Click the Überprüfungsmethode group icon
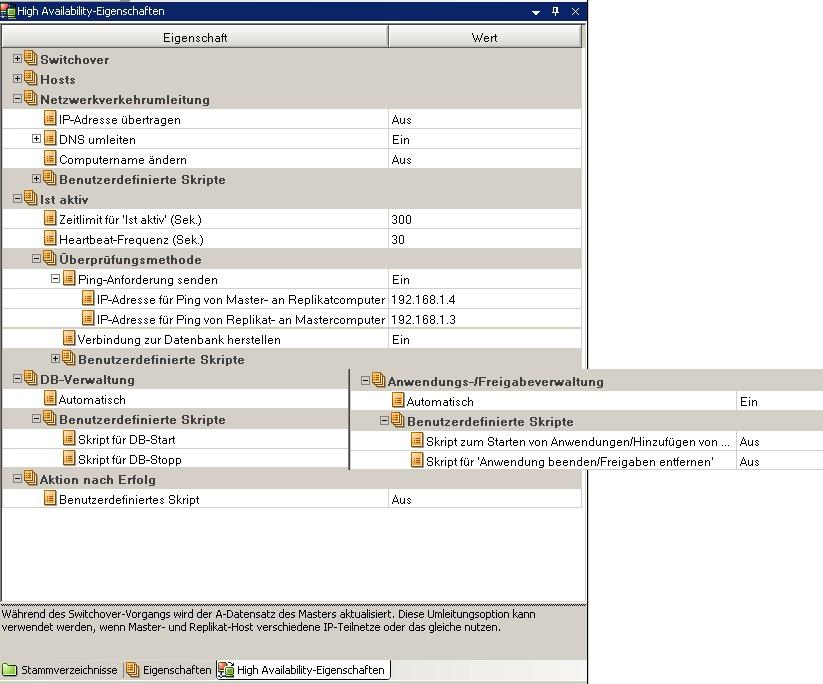This screenshot has height=684, width=823. click(x=50, y=258)
